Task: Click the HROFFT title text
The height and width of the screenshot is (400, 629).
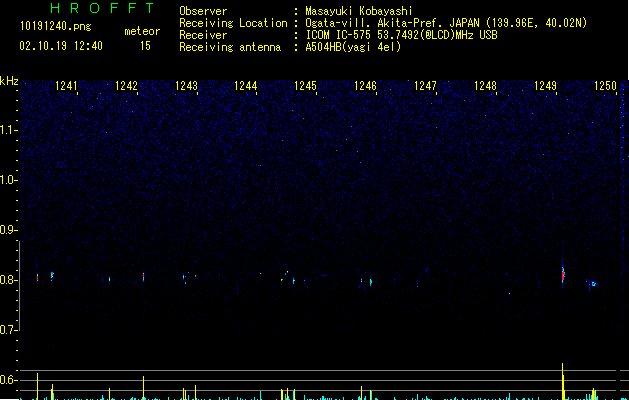Action: tap(102, 8)
